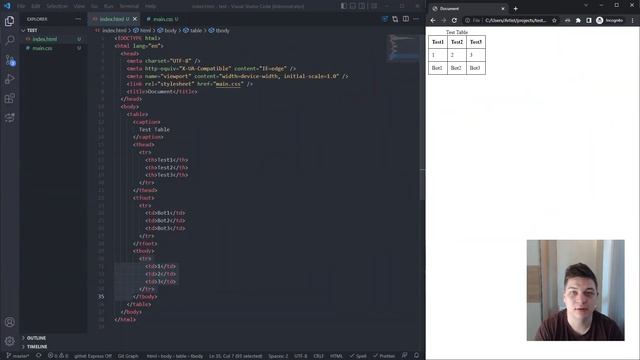Close the Document browser tab
The image size is (640, 360).
(503, 9)
